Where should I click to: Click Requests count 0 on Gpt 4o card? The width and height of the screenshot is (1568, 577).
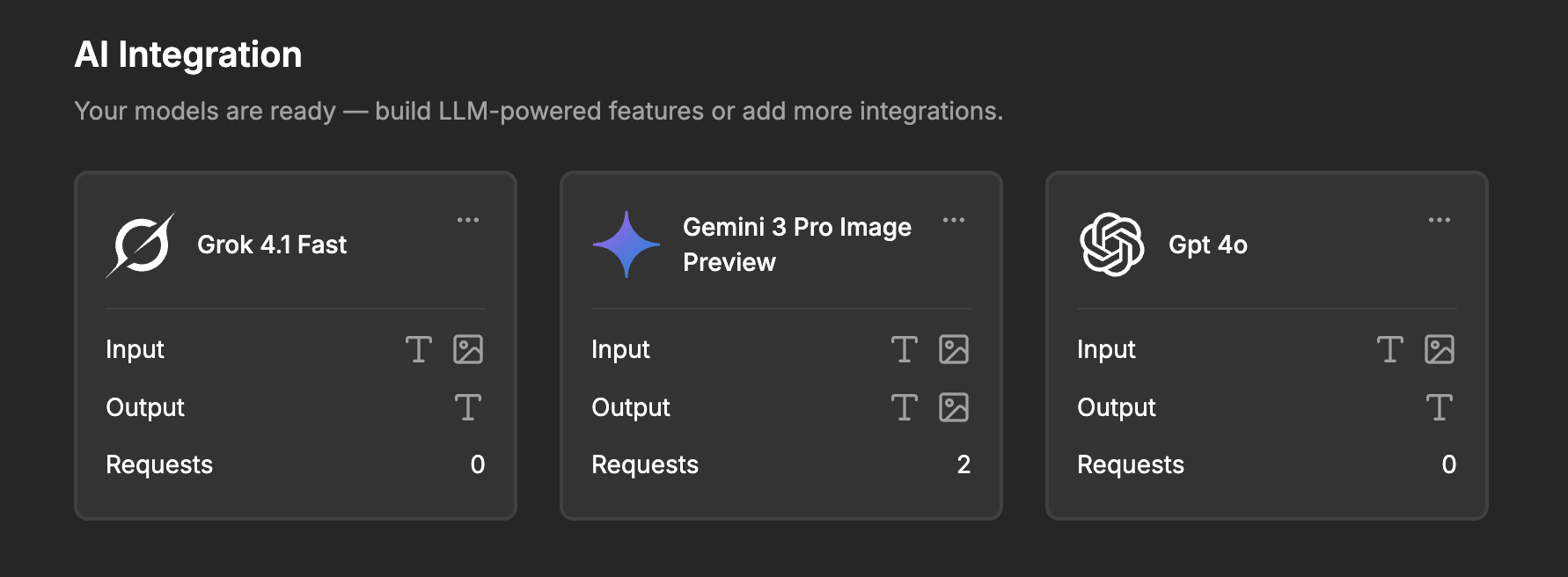[1449, 464]
